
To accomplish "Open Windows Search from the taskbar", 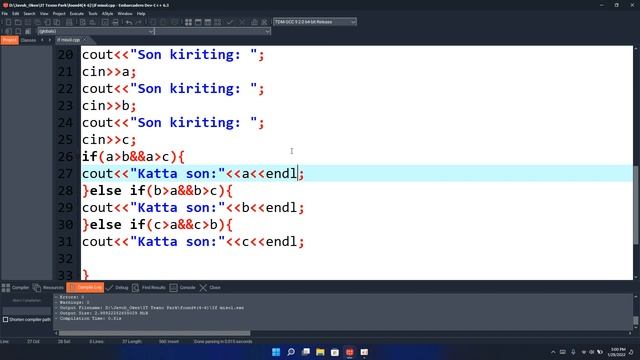I will point(291,352).
